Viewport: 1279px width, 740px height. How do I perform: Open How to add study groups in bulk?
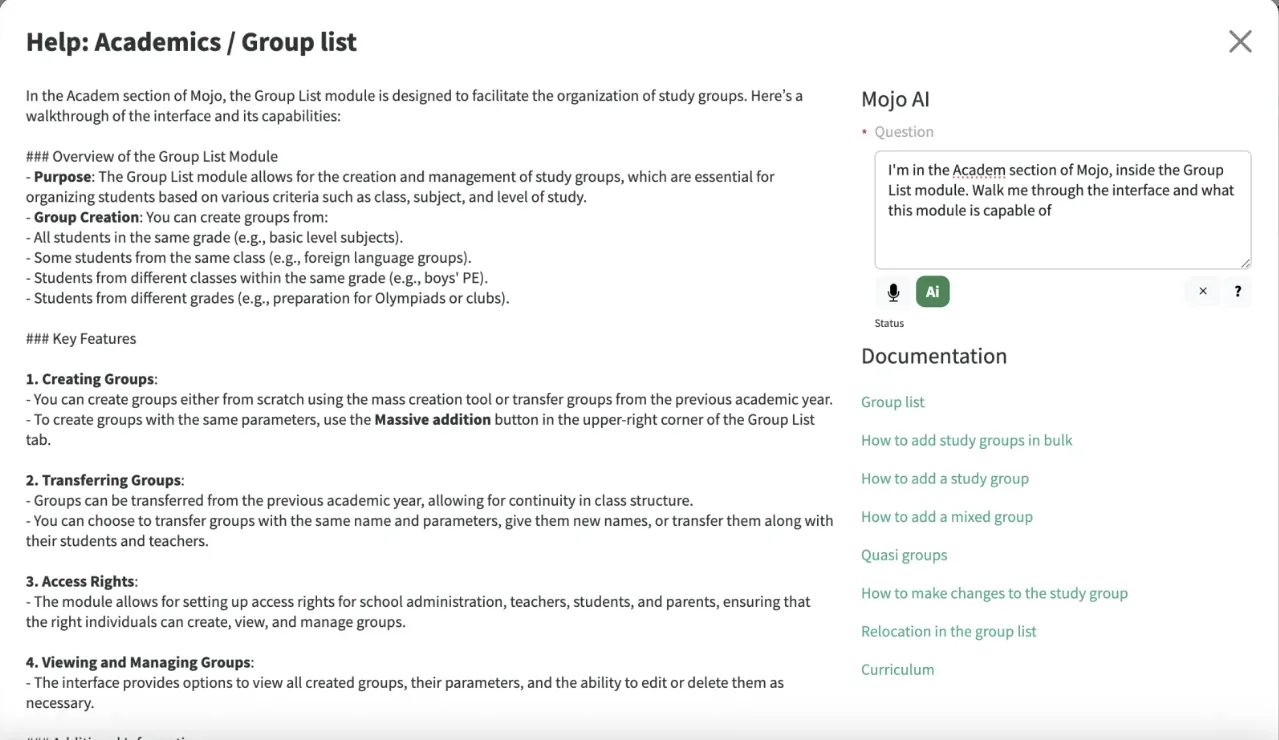coord(966,440)
